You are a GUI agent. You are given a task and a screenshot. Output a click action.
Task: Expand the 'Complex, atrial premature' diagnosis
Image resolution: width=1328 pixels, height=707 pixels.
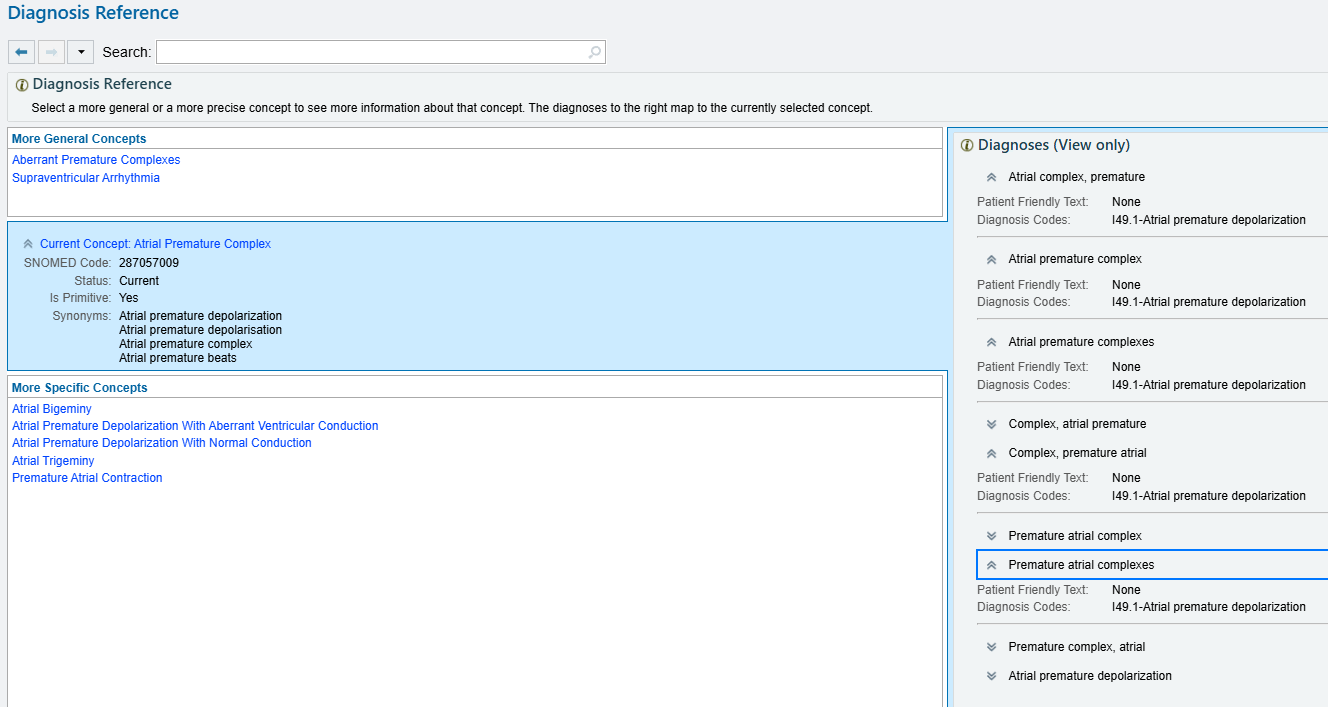[991, 424]
